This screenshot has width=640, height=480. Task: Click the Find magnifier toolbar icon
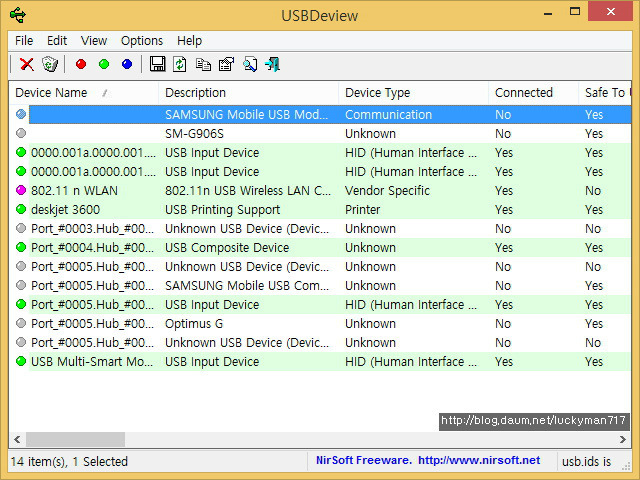[249, 64]
